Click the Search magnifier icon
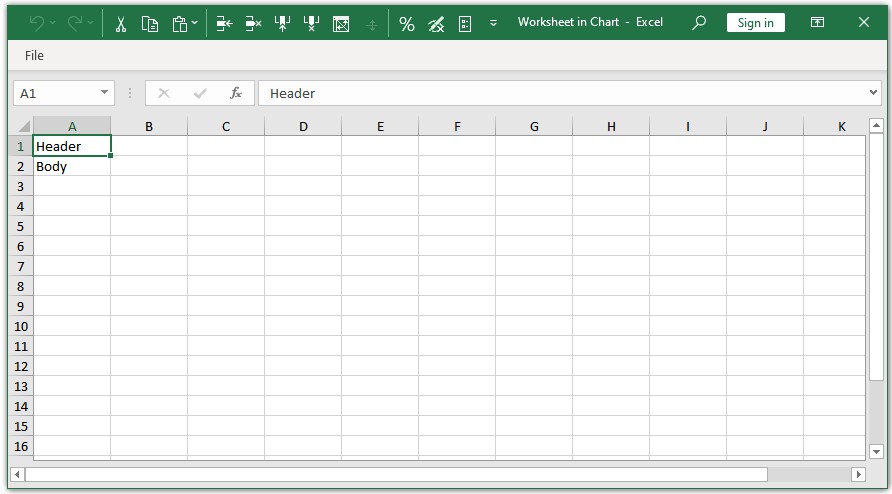The width and height of the screenshot is (892, 494). tap(699, 22)
